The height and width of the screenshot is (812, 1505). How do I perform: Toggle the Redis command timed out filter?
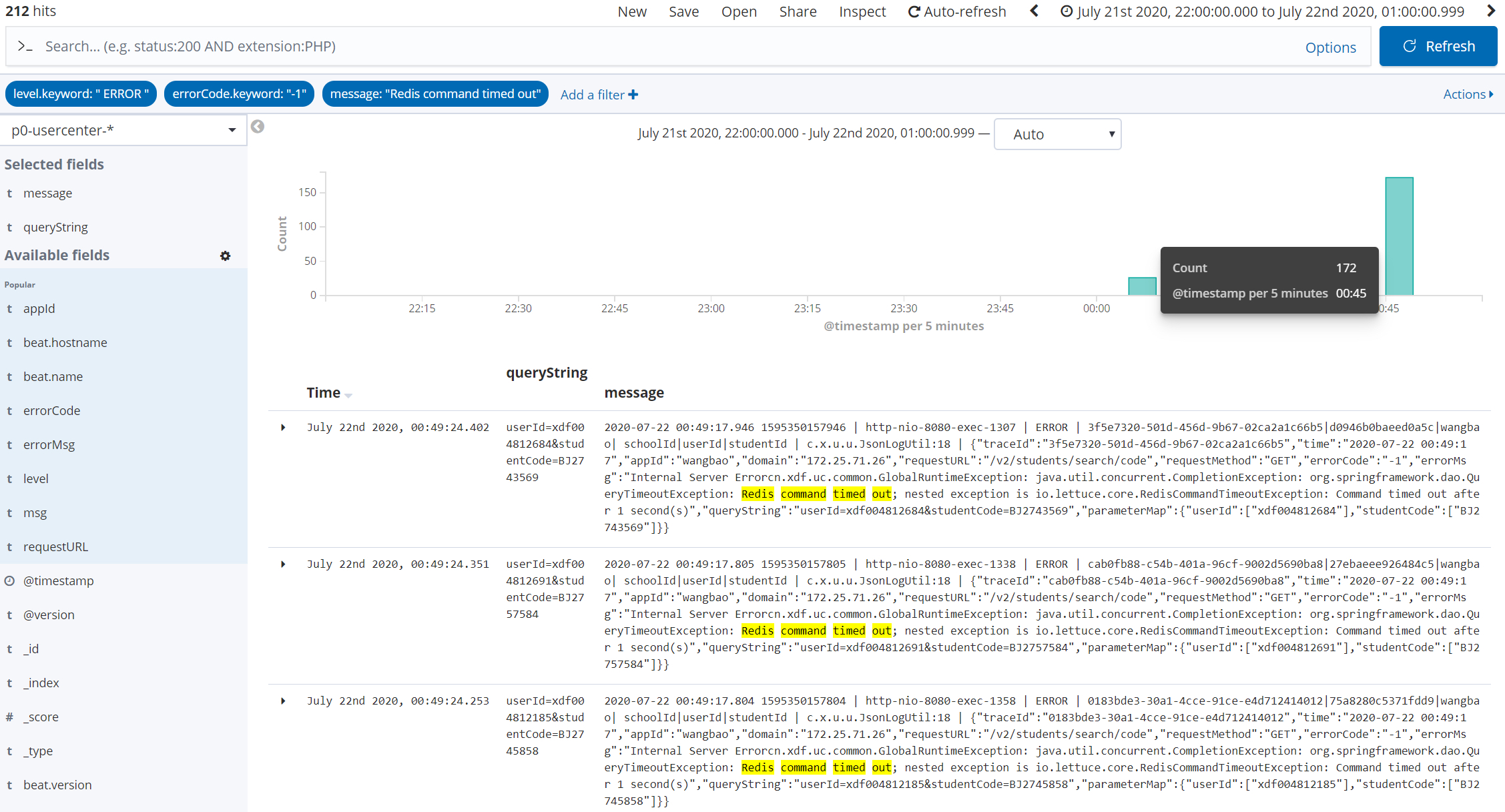[435, 94]
